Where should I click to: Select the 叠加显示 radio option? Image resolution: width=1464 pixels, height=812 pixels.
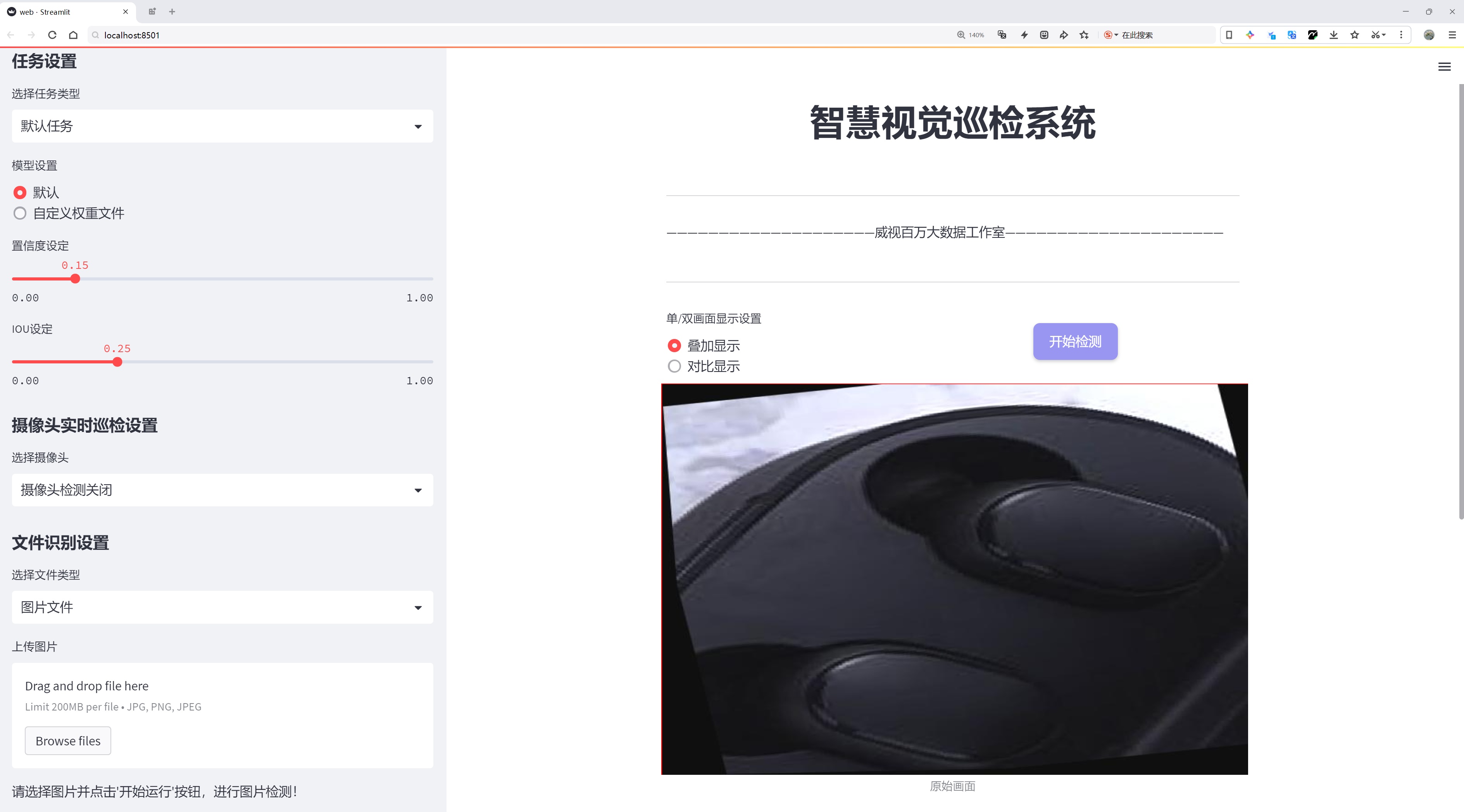click(674, 345)
